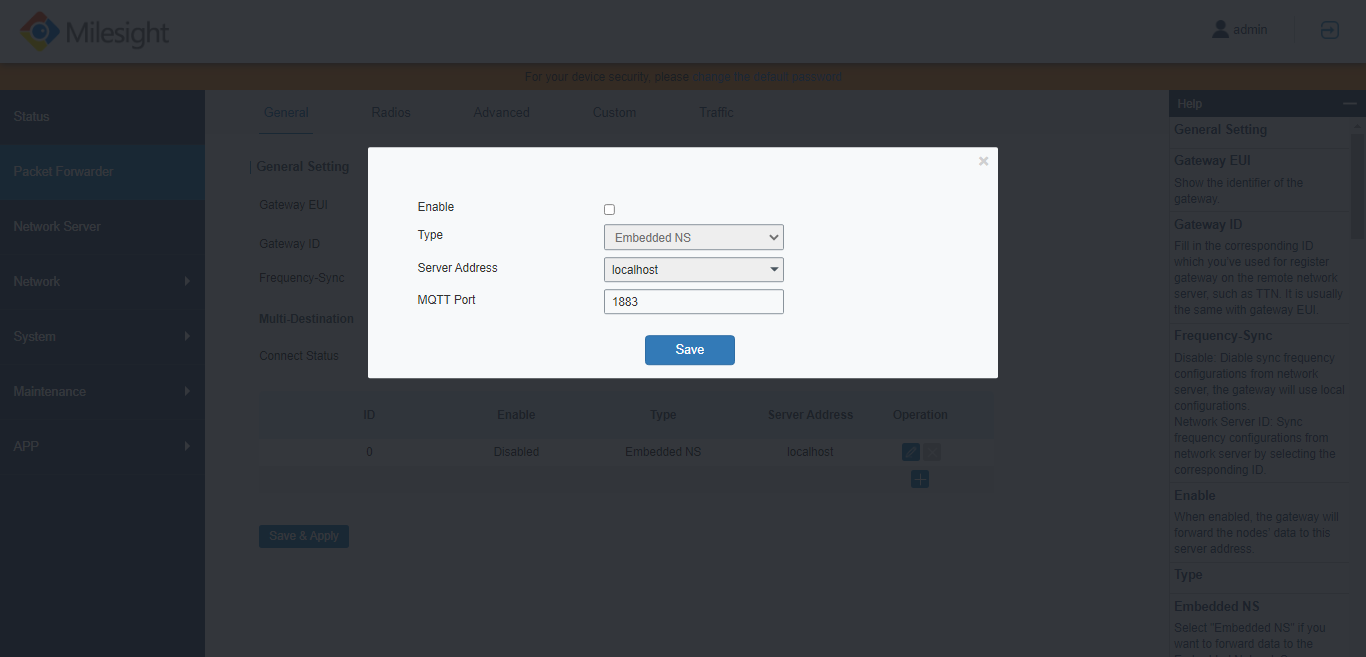Open the Server Address dropdown showing localhost
This screenshot has height=657, width=1366.
point(693,269)
